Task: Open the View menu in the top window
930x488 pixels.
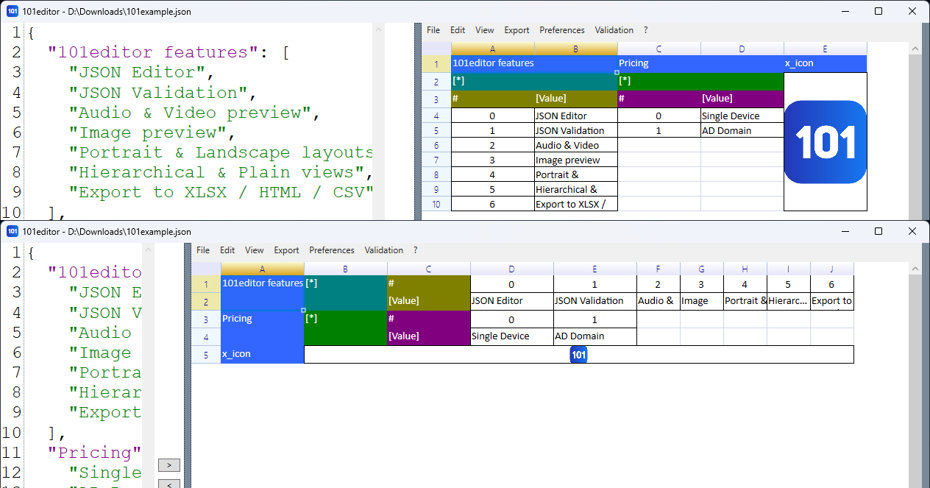Action: pos(484,30)
